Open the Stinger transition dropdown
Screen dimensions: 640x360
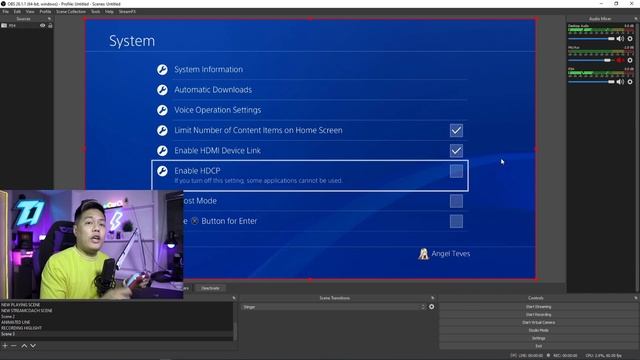tap(333, 307)
